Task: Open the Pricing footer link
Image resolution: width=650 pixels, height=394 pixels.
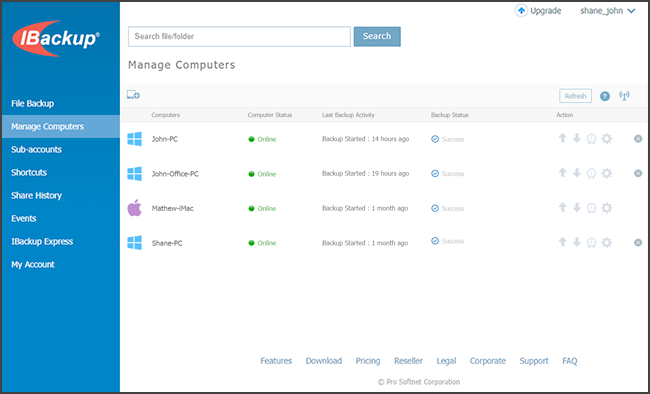Action: pos(368,361)
